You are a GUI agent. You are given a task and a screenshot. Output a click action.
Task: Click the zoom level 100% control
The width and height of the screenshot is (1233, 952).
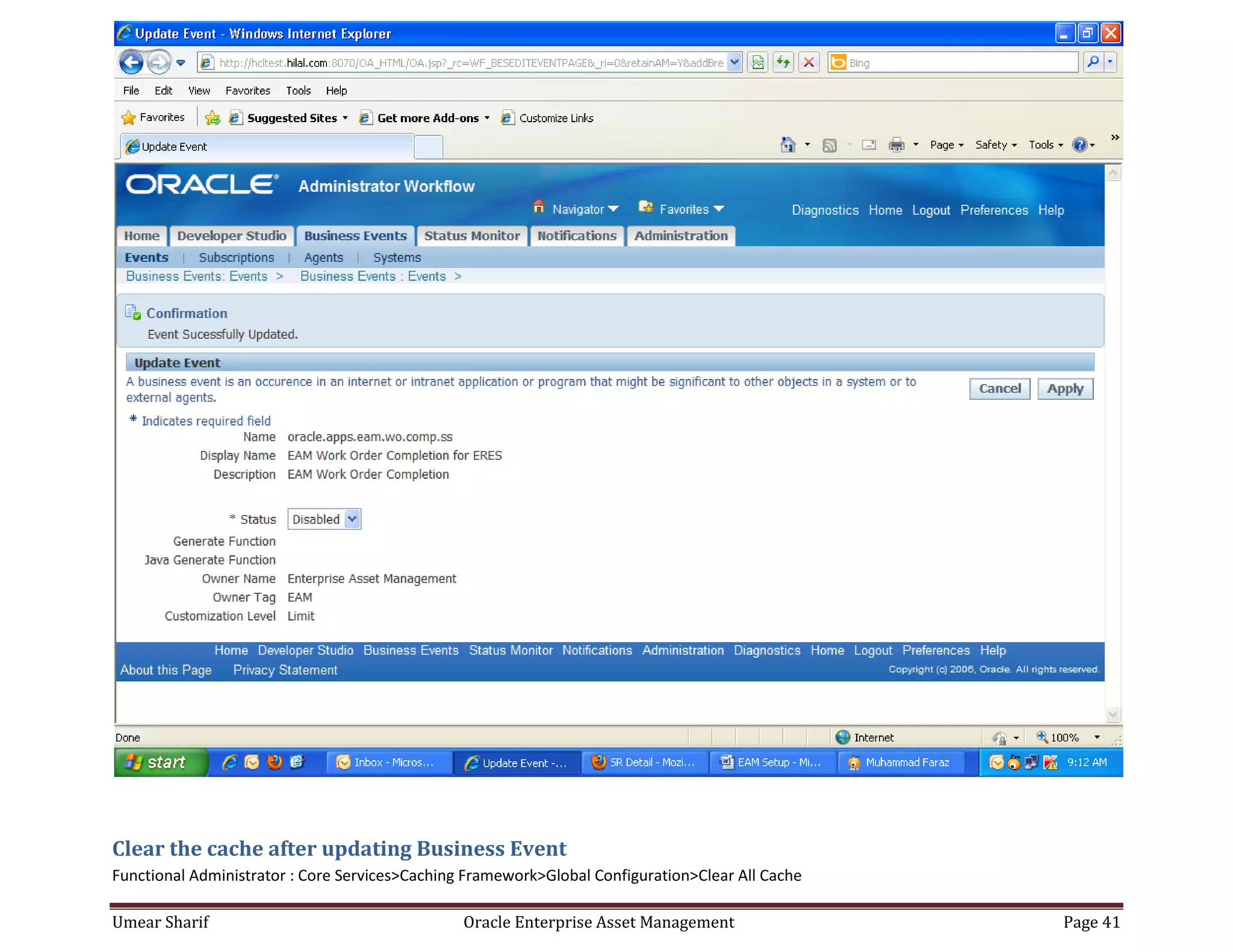click(x=1064, y=737)
